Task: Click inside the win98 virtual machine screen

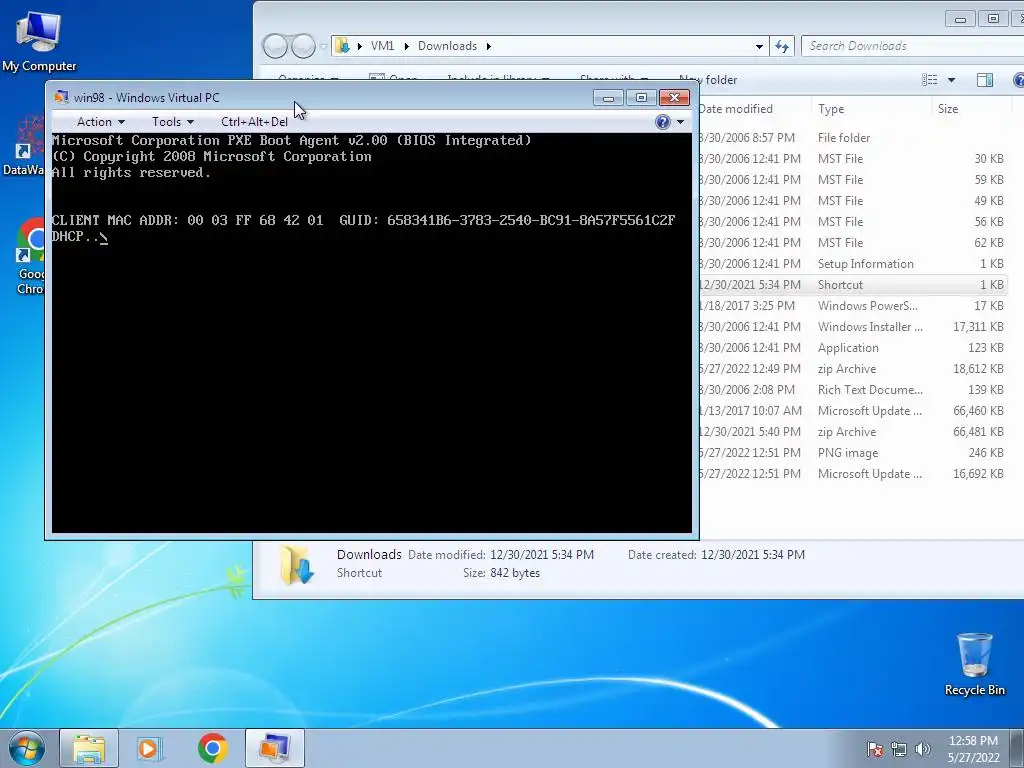Action: 372,333
